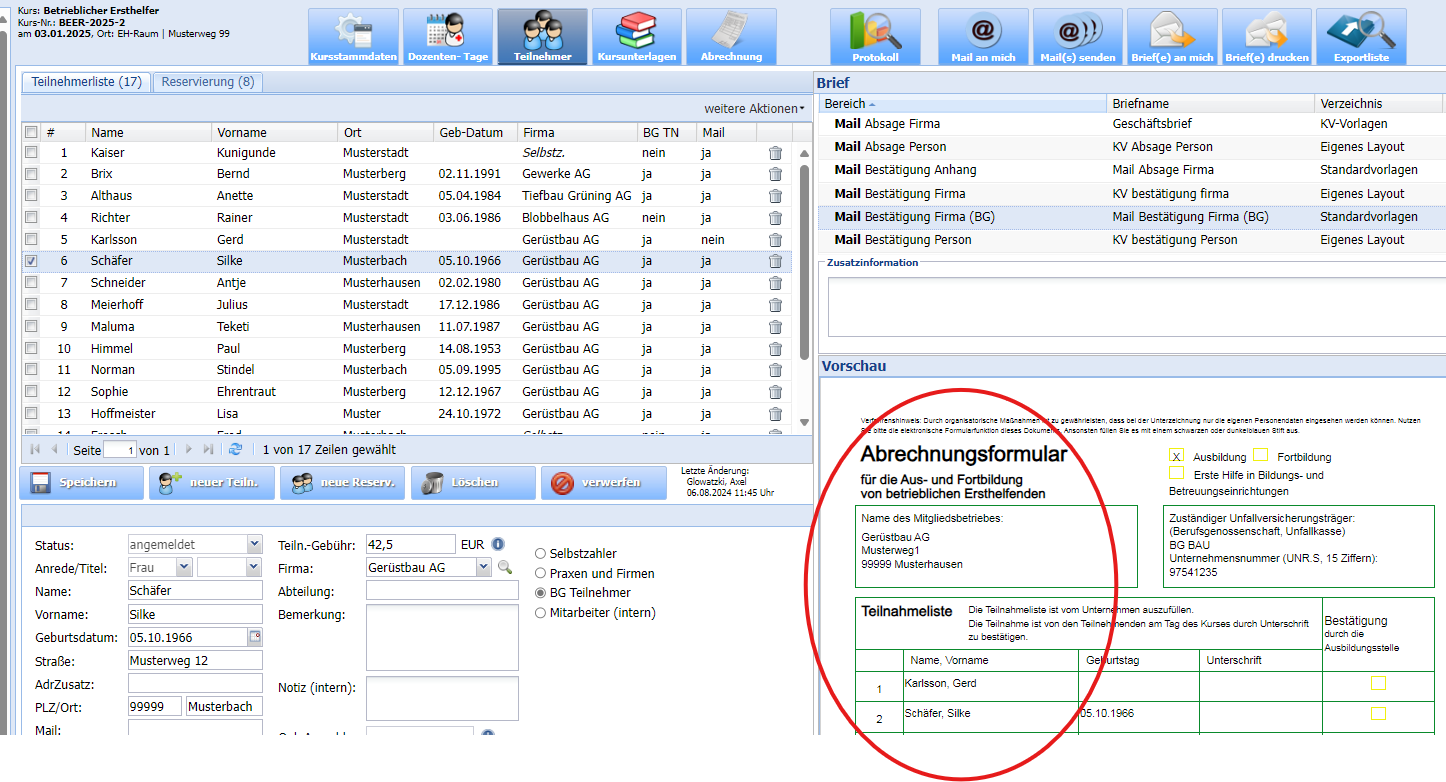This screenshot has width=1446, height=782.
Task: Choose Praxen und Firmen radio option
Action: coord(541,573)
